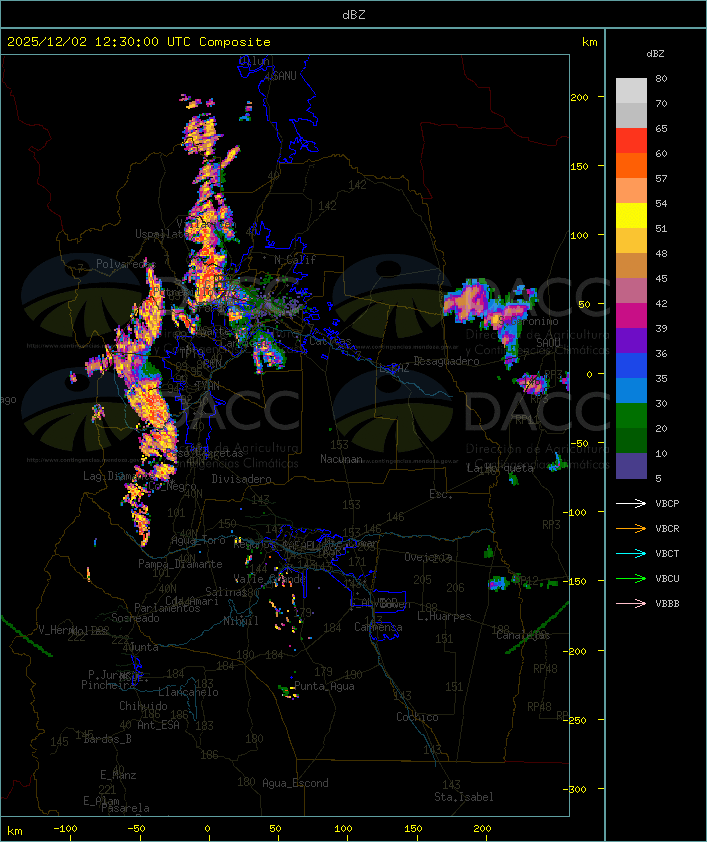The height and width of the screenshot is (842, 707).
Task: Click the Agua_Toro place label
Action: 198,540
